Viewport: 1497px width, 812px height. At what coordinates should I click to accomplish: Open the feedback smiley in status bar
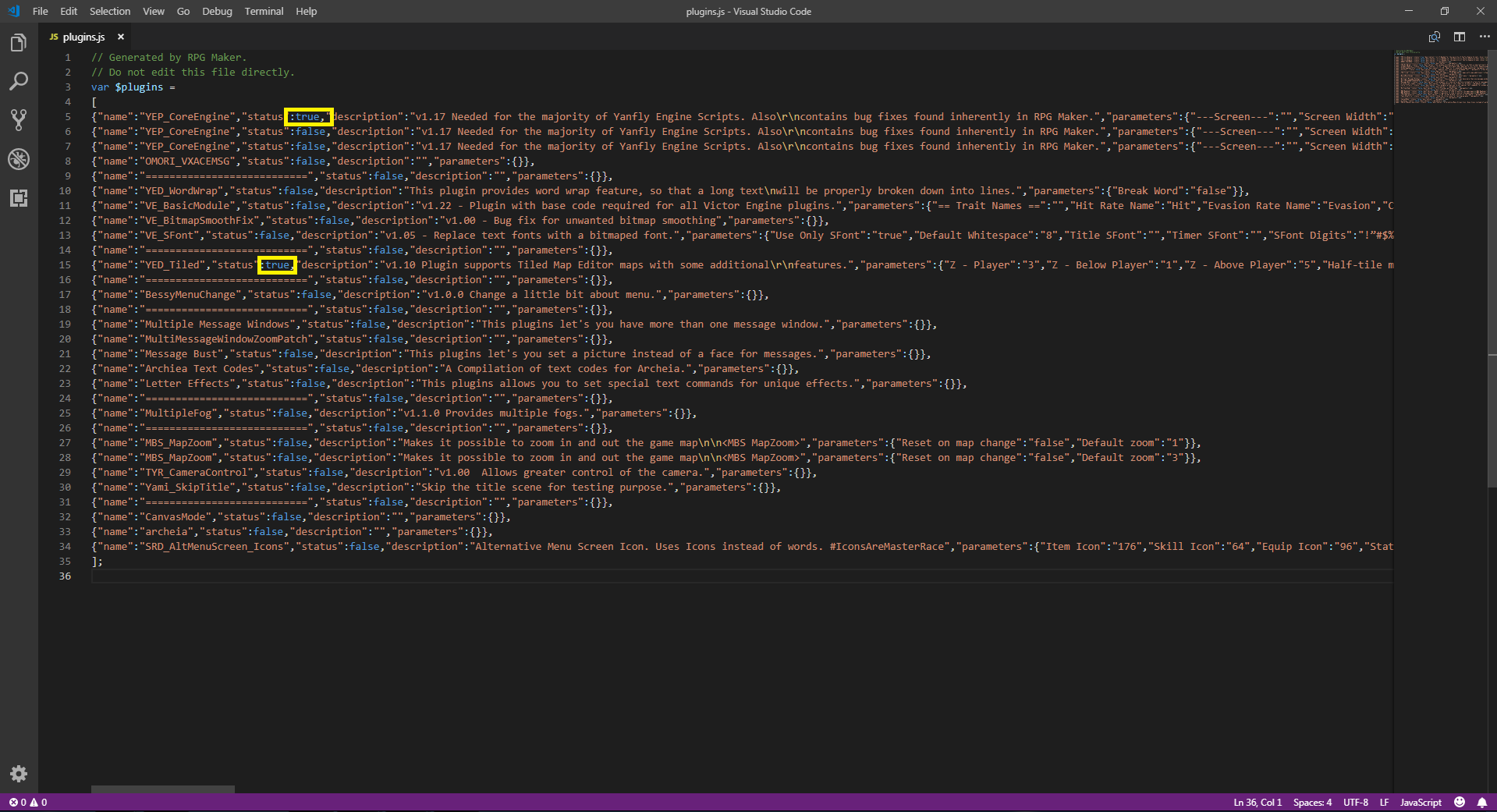(x=1460, y=803)
